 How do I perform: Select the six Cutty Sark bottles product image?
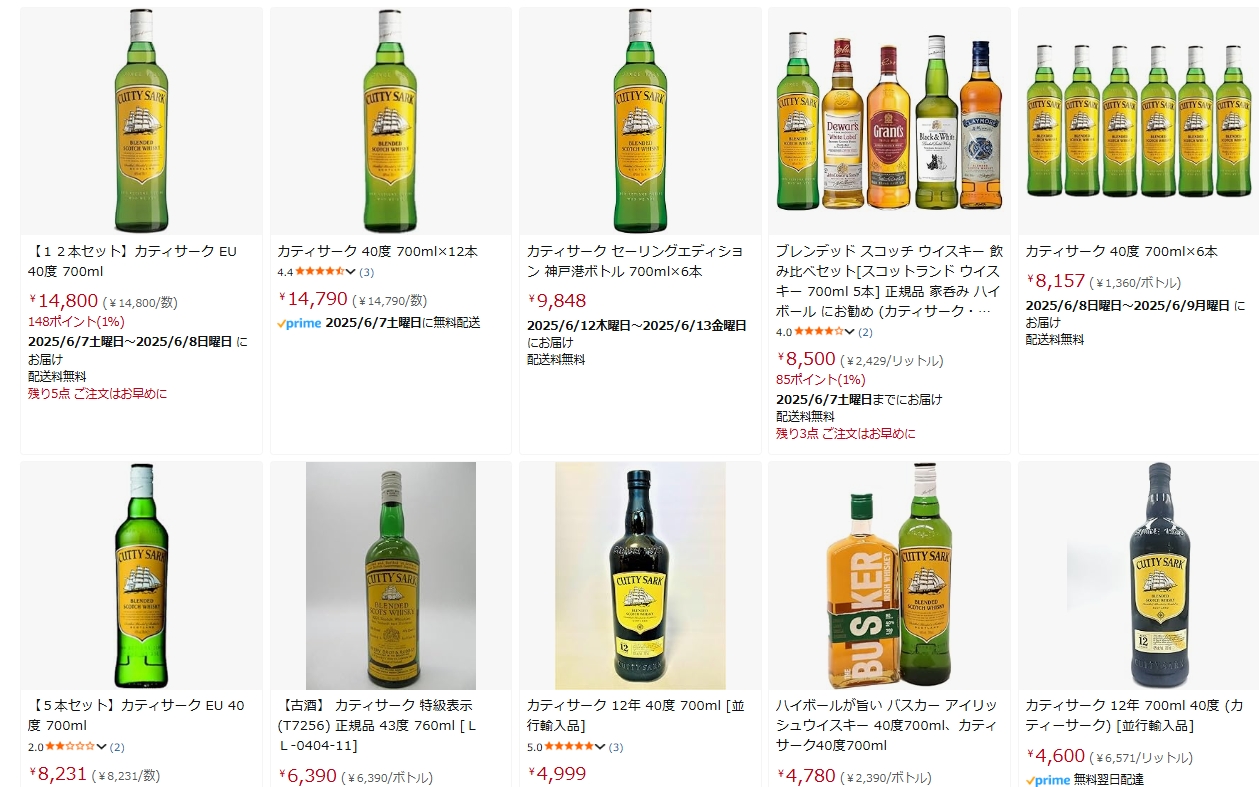(x=1138, y=121)
